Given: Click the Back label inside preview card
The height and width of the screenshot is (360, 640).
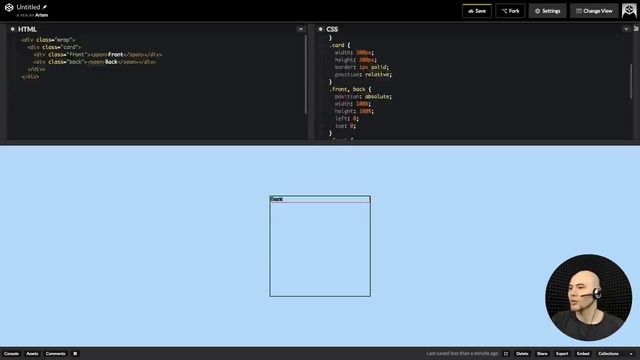Looking at the screenshot, I should (x=276, y=199).
